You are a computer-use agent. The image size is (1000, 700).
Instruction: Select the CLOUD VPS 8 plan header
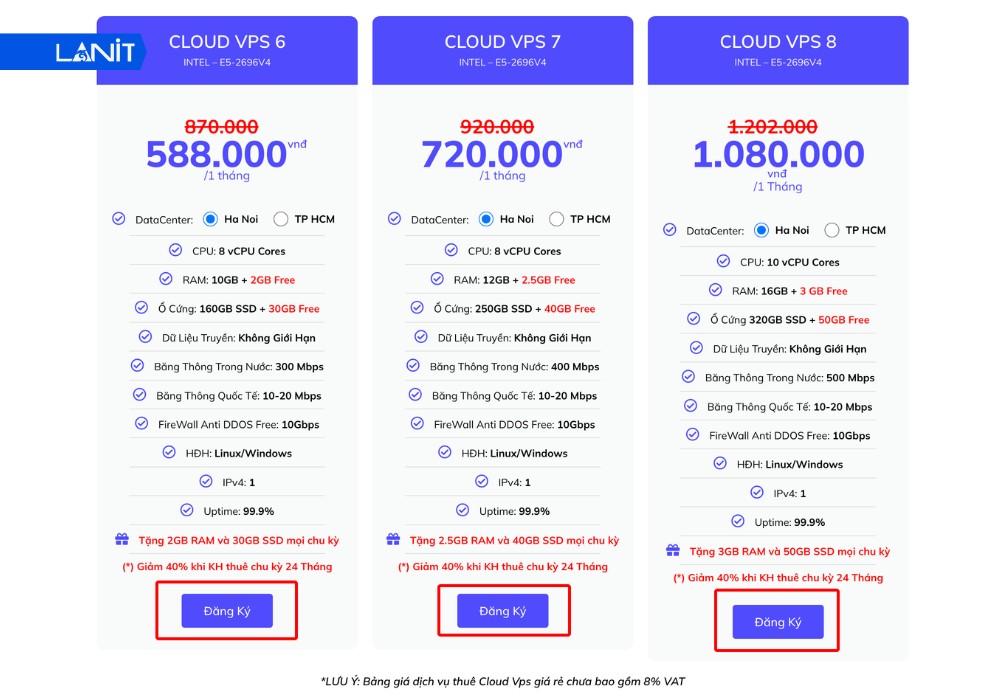point(778,41)
